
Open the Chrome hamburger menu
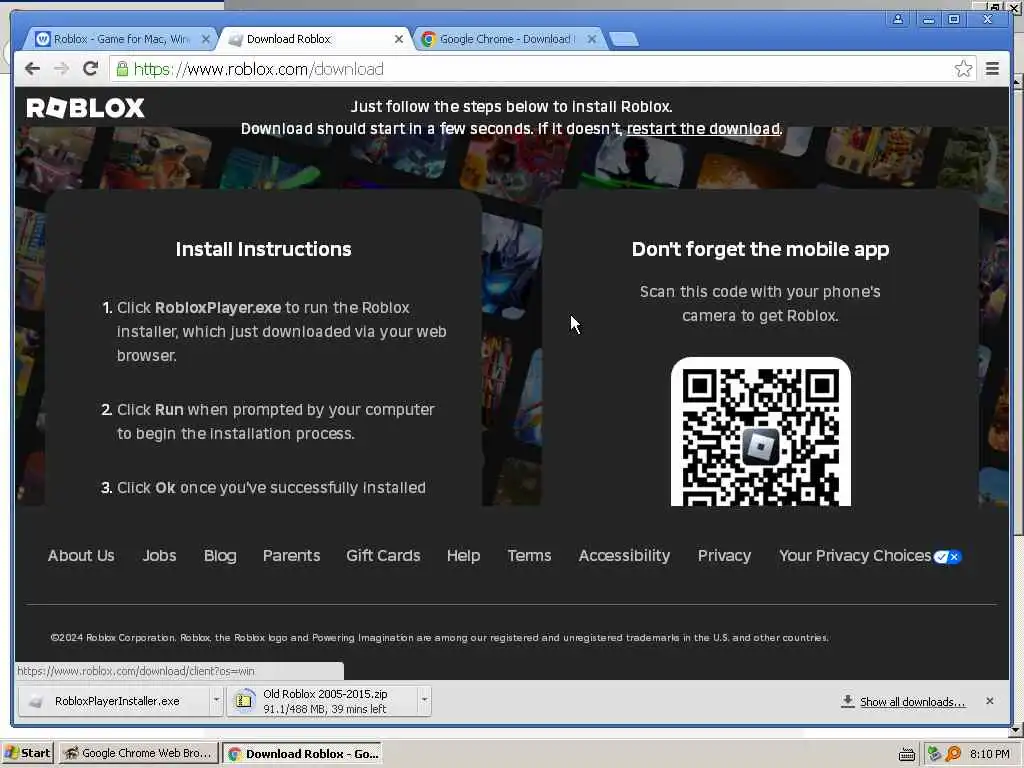coord(992,69)
